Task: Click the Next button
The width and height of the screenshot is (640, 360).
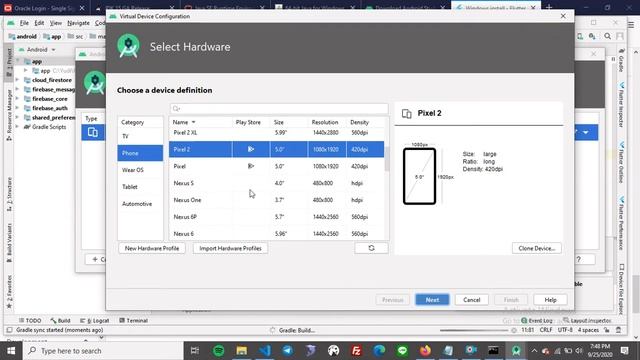Action: click(432, 300)
